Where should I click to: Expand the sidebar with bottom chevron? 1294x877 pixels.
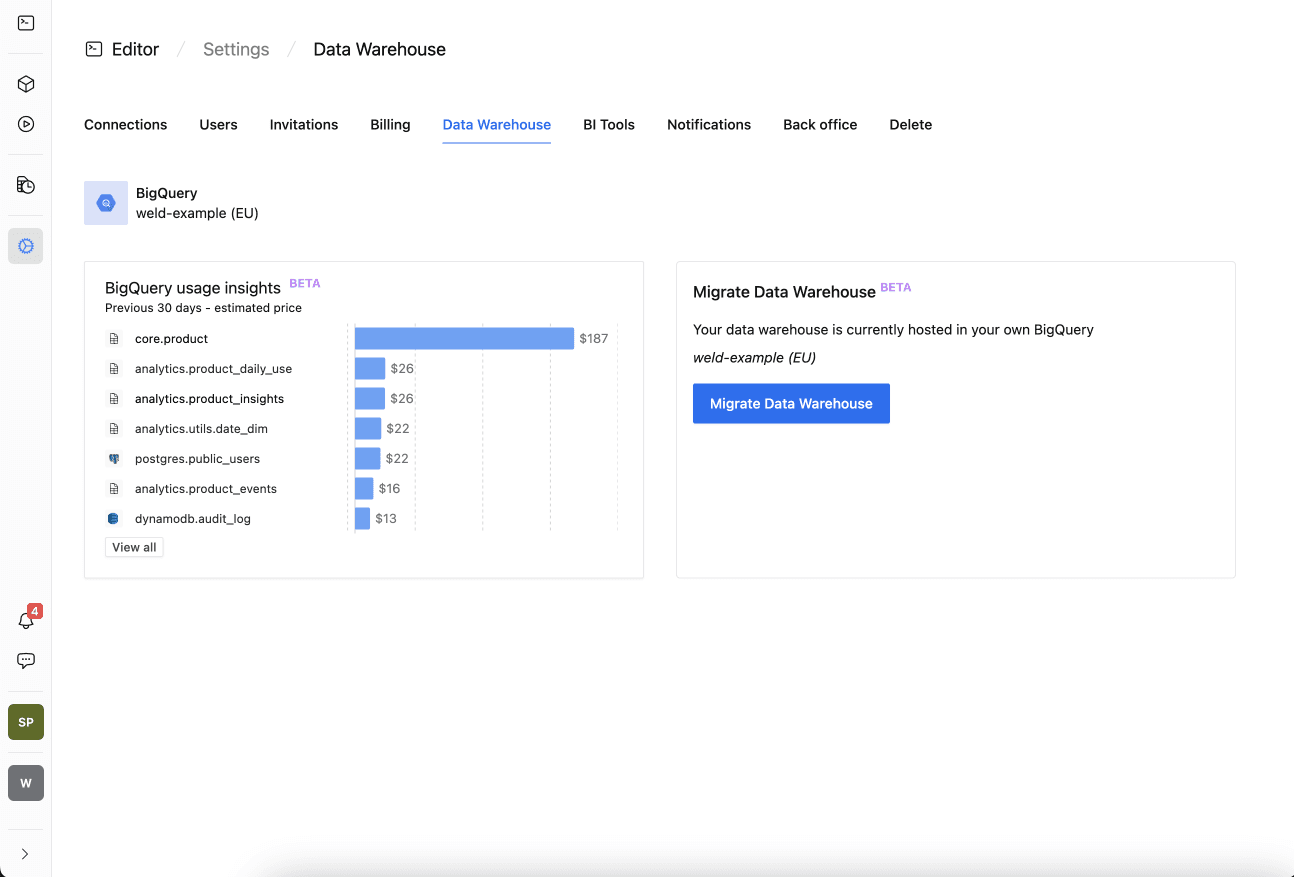(25, 854)
